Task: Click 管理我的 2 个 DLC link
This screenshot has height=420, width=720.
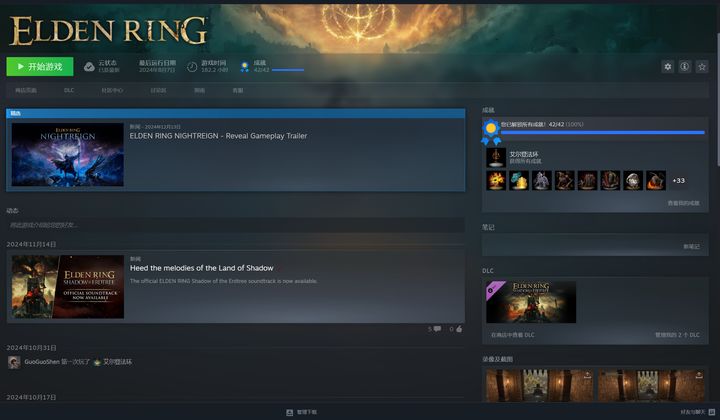Action: [677, 335]
